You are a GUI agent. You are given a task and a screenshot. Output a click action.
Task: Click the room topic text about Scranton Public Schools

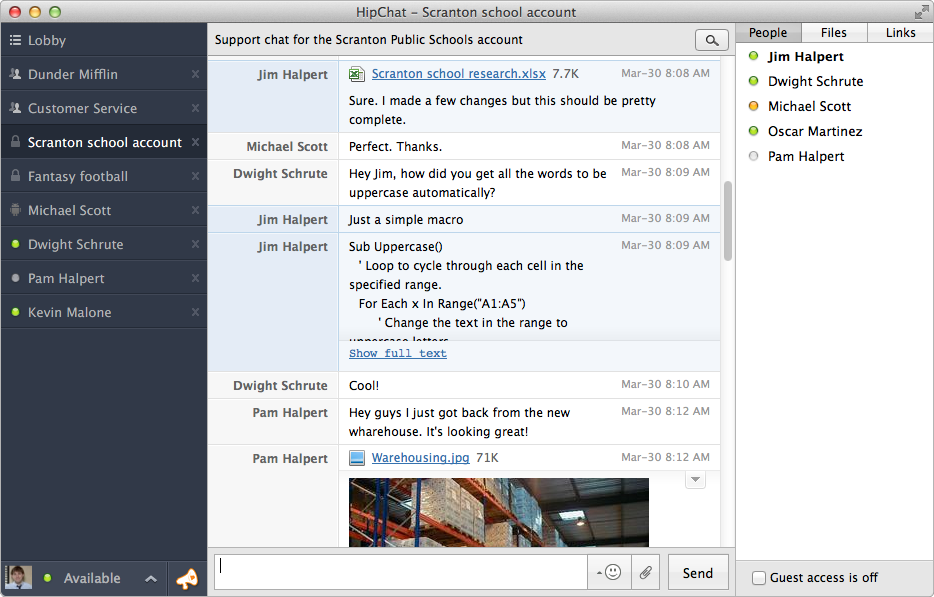click(x=368, y=40)
